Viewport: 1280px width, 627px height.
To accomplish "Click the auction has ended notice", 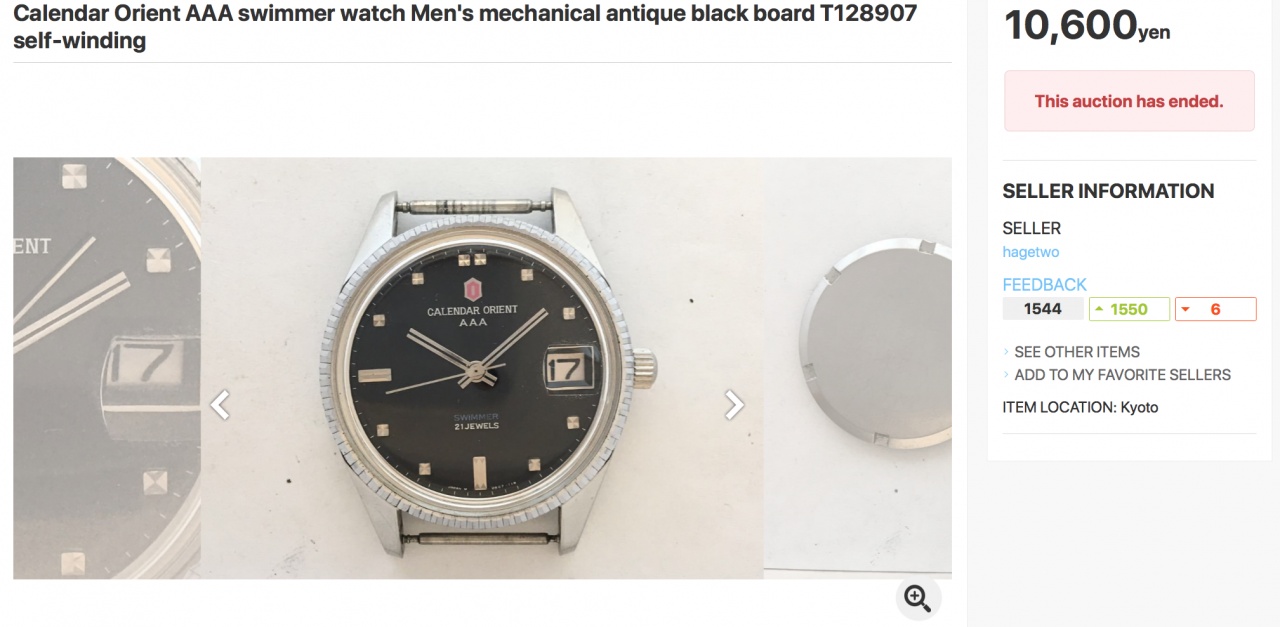I will [1129, 101].
